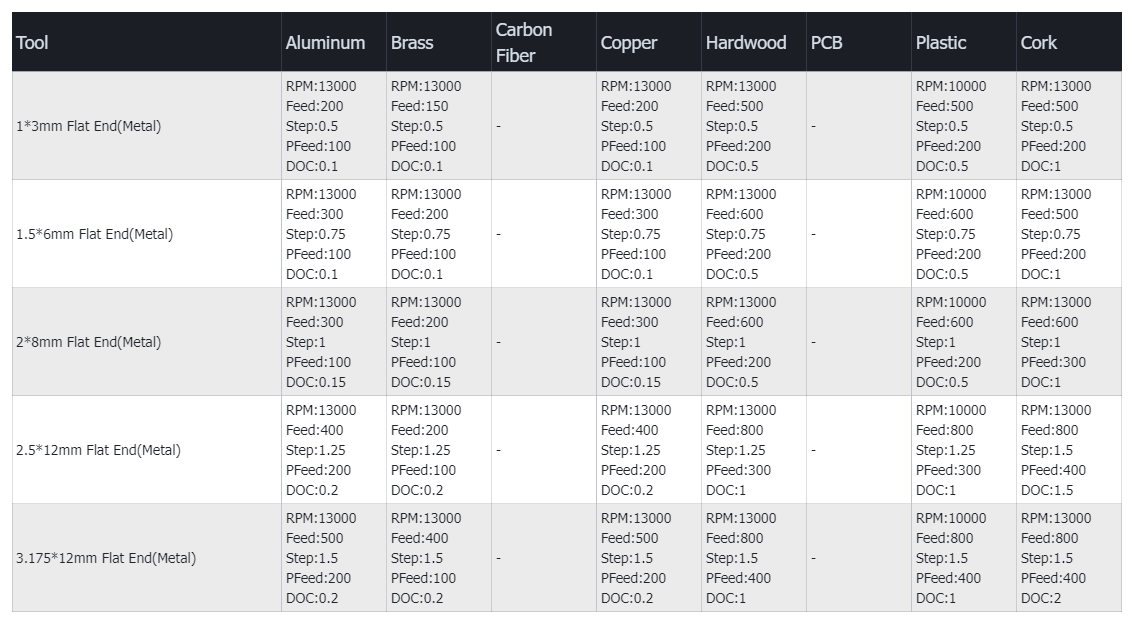Select the Cork column header
The height and width of the screenshot is (624, 1134).
coord(1038,43)
